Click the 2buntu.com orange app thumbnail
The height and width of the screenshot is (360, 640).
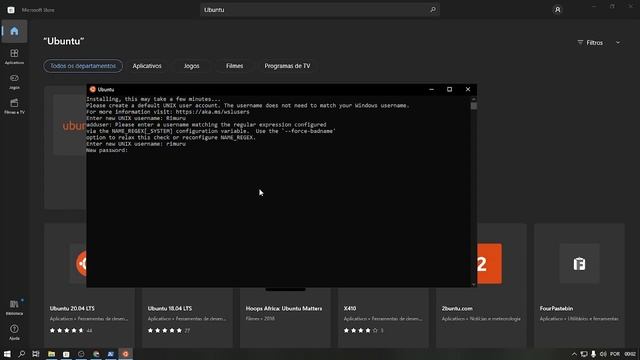coord(489,264)
